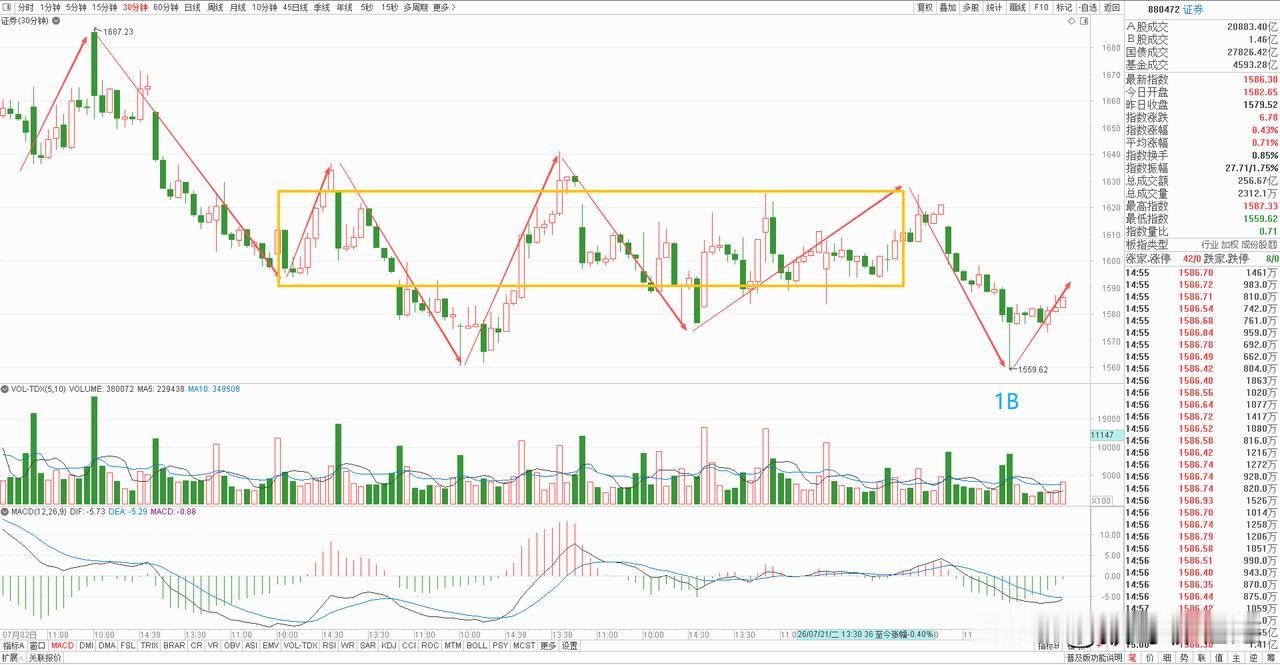Expand the 更多 periods list at top

(x=444, y=7)
